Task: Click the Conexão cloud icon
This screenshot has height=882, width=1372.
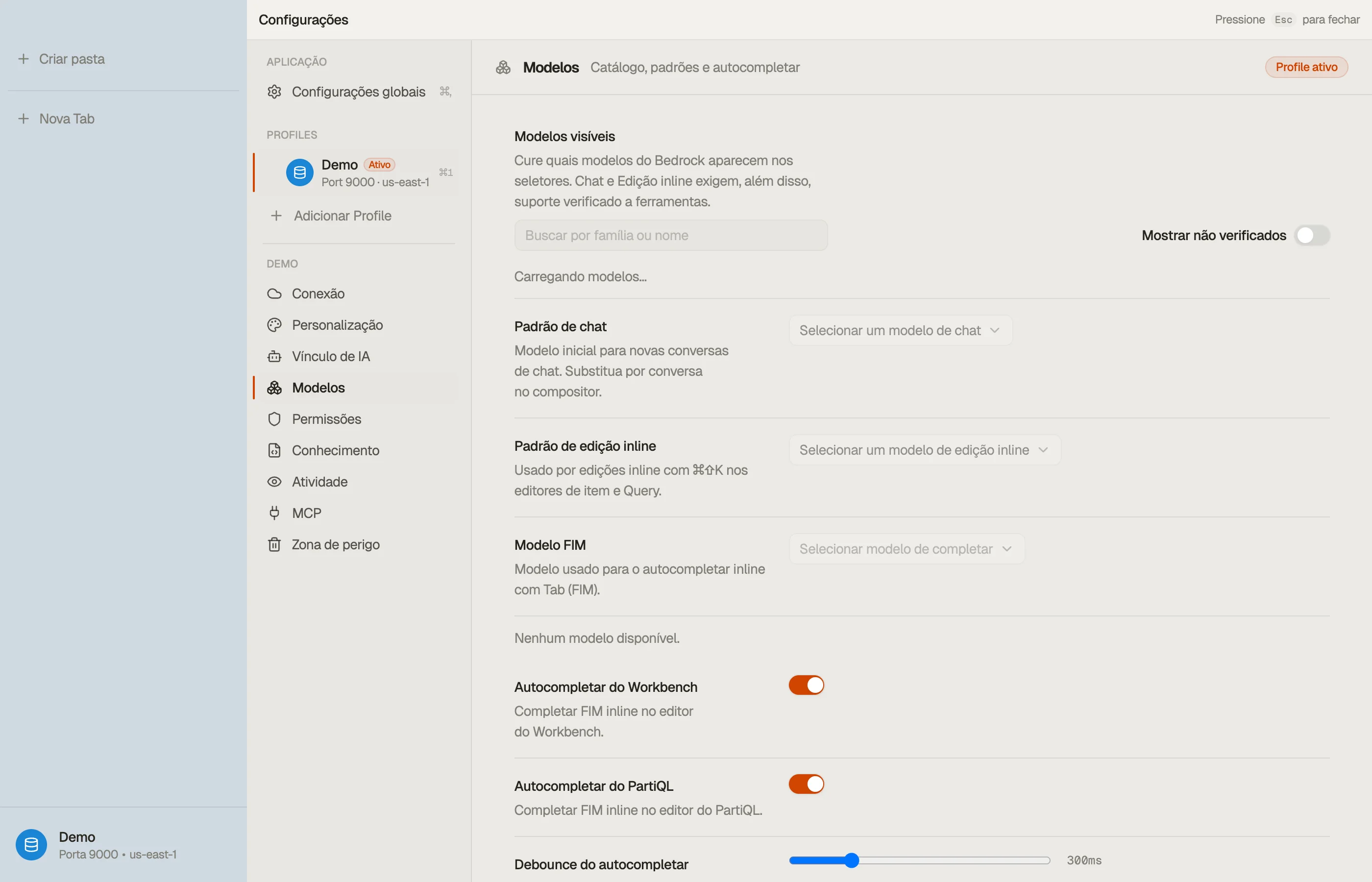Action: [274, 294]
